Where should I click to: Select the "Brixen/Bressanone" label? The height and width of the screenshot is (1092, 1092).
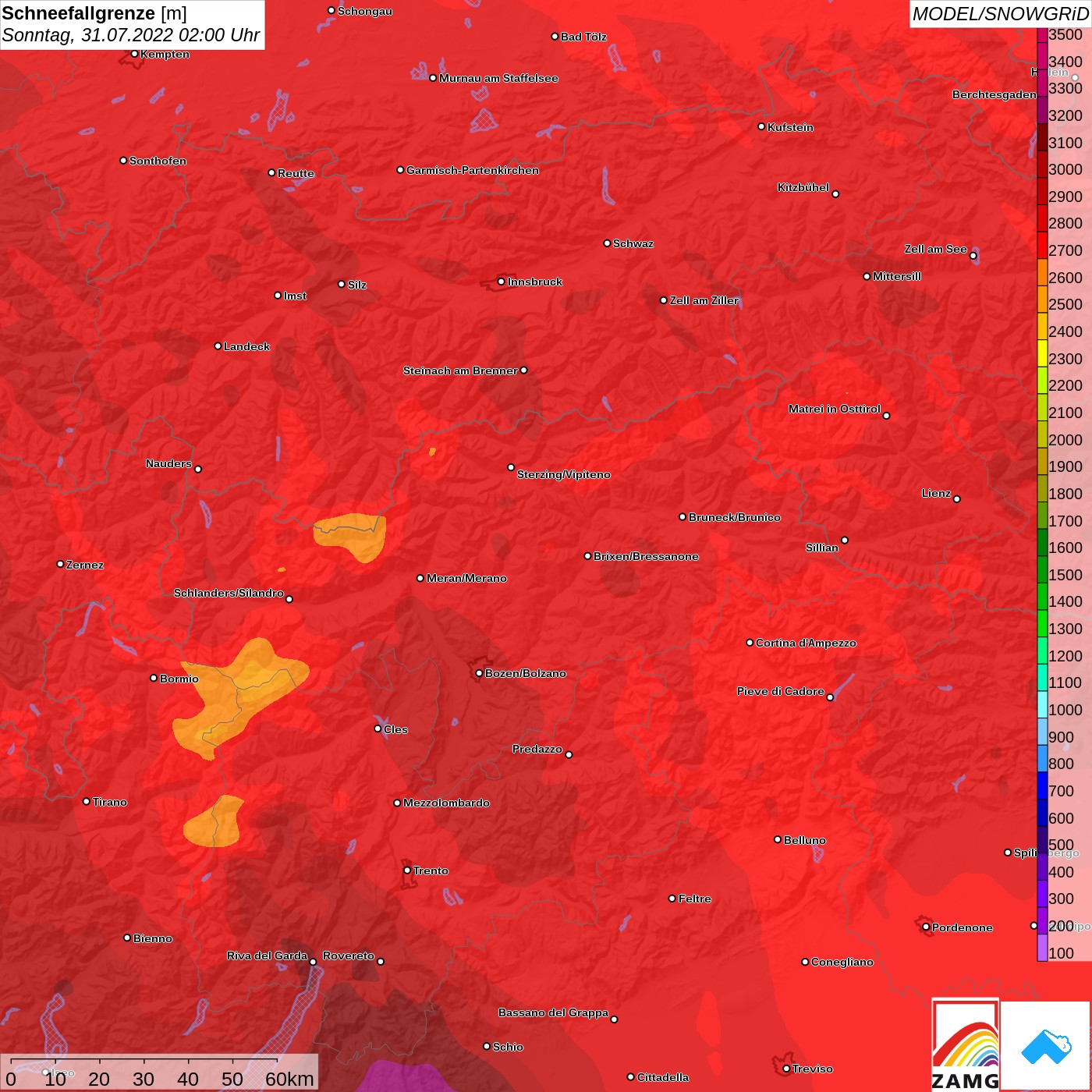click(x=646, y=556)
